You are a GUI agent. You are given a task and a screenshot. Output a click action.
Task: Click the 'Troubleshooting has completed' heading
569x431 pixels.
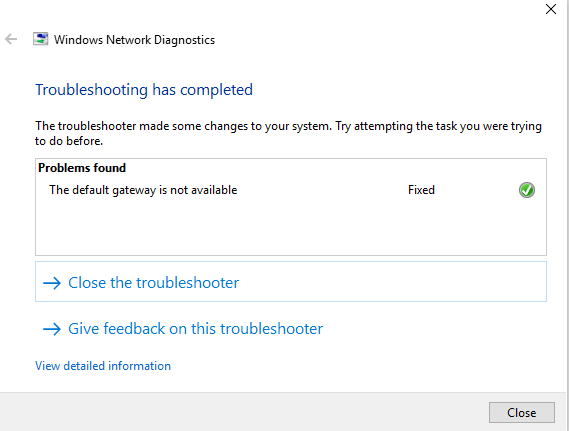pos(144,90)
